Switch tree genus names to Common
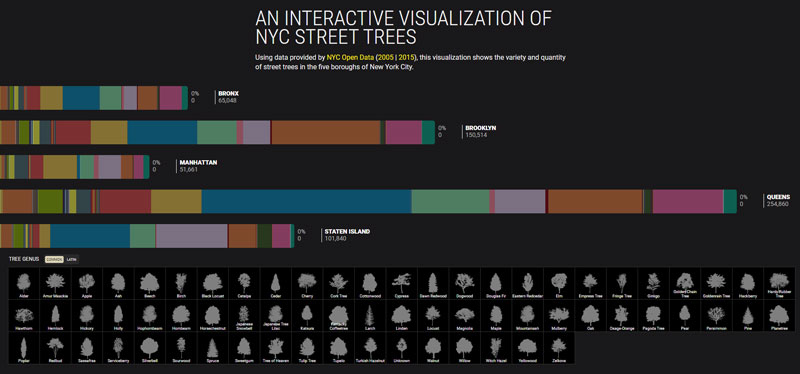The image size is (800, 374). 54,260
